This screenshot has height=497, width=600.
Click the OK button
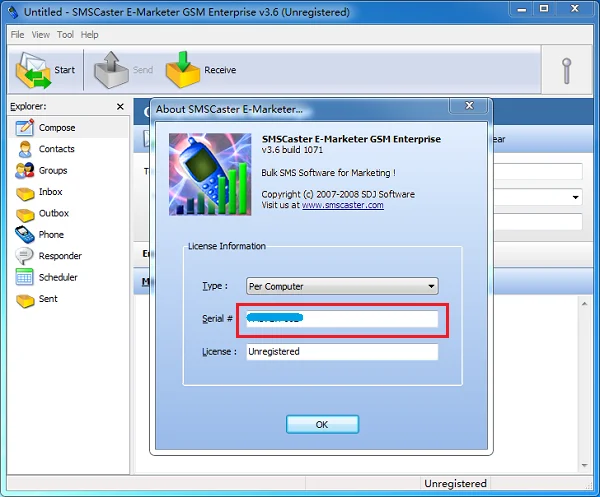(x=322, y=424)
